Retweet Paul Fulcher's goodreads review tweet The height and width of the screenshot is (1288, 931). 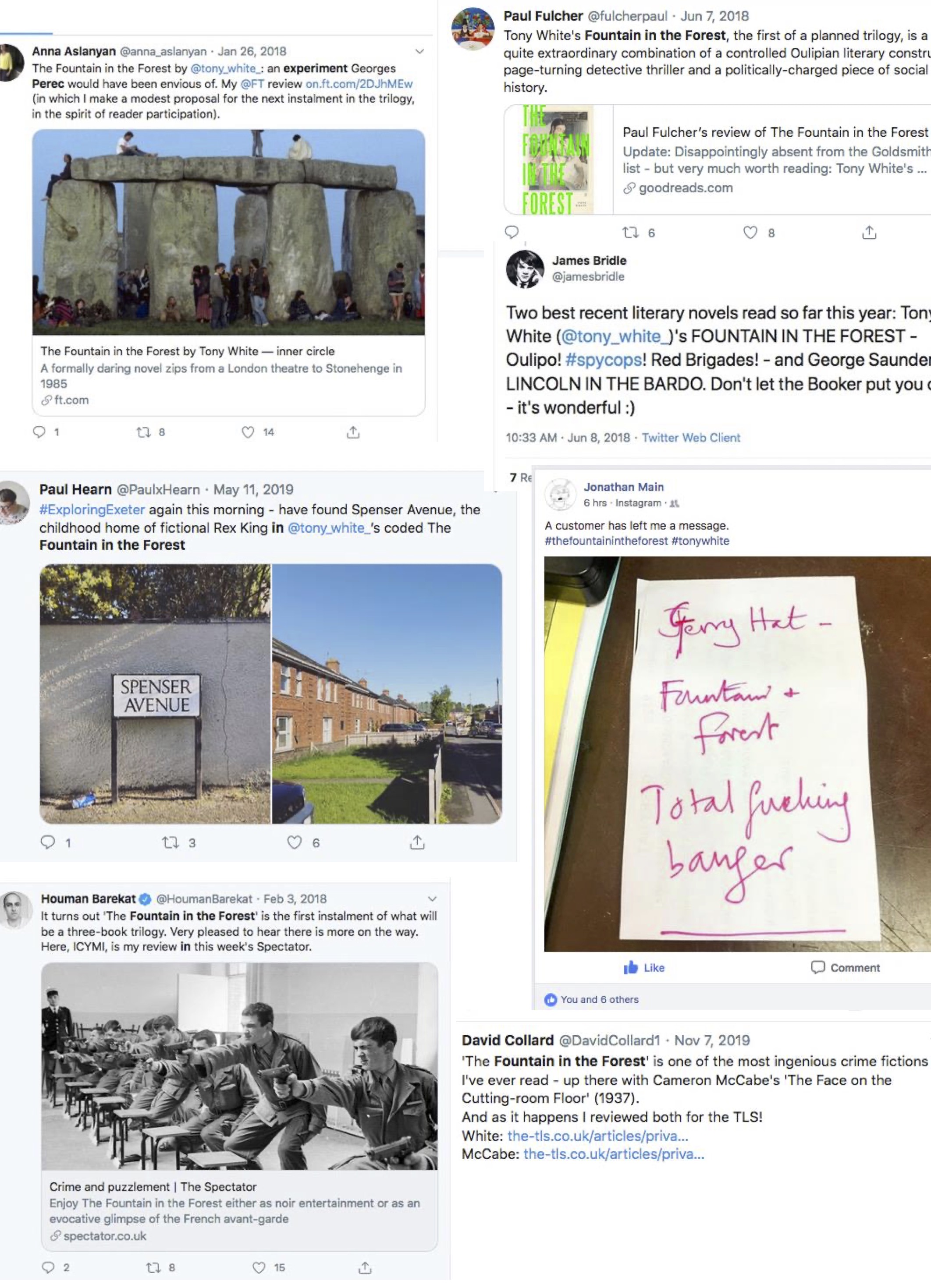click(x=630, y=232)
